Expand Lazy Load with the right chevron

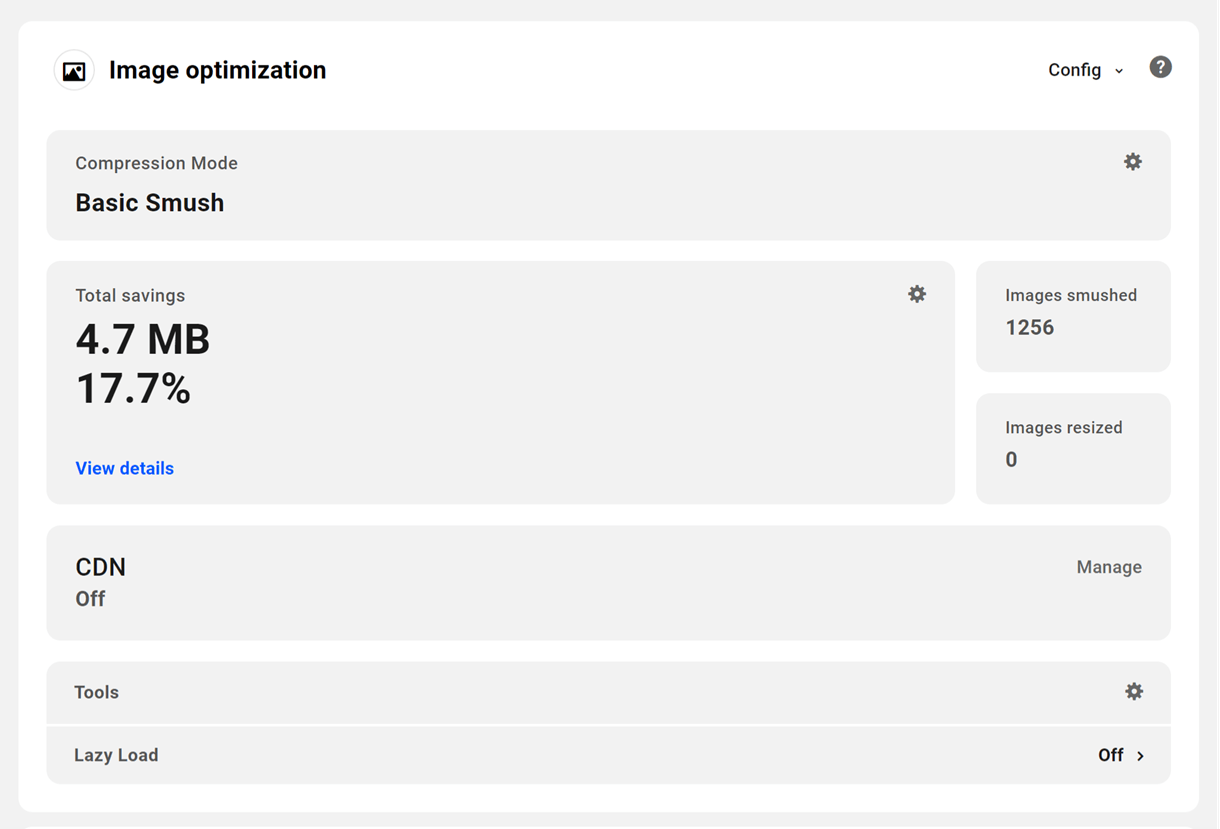1140,756
